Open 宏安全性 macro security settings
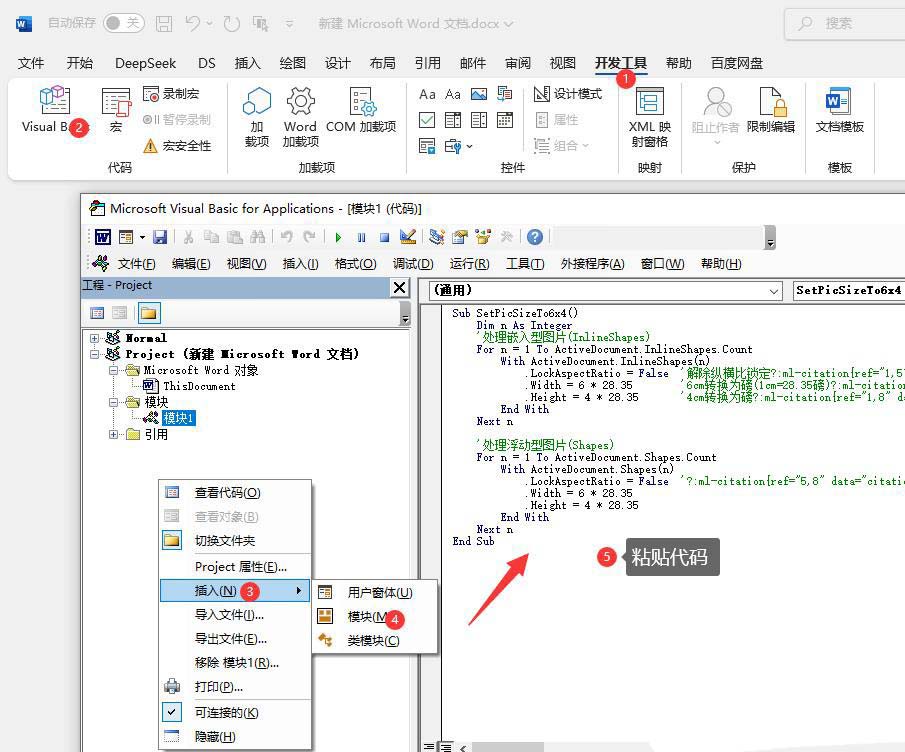 (177, 145)
